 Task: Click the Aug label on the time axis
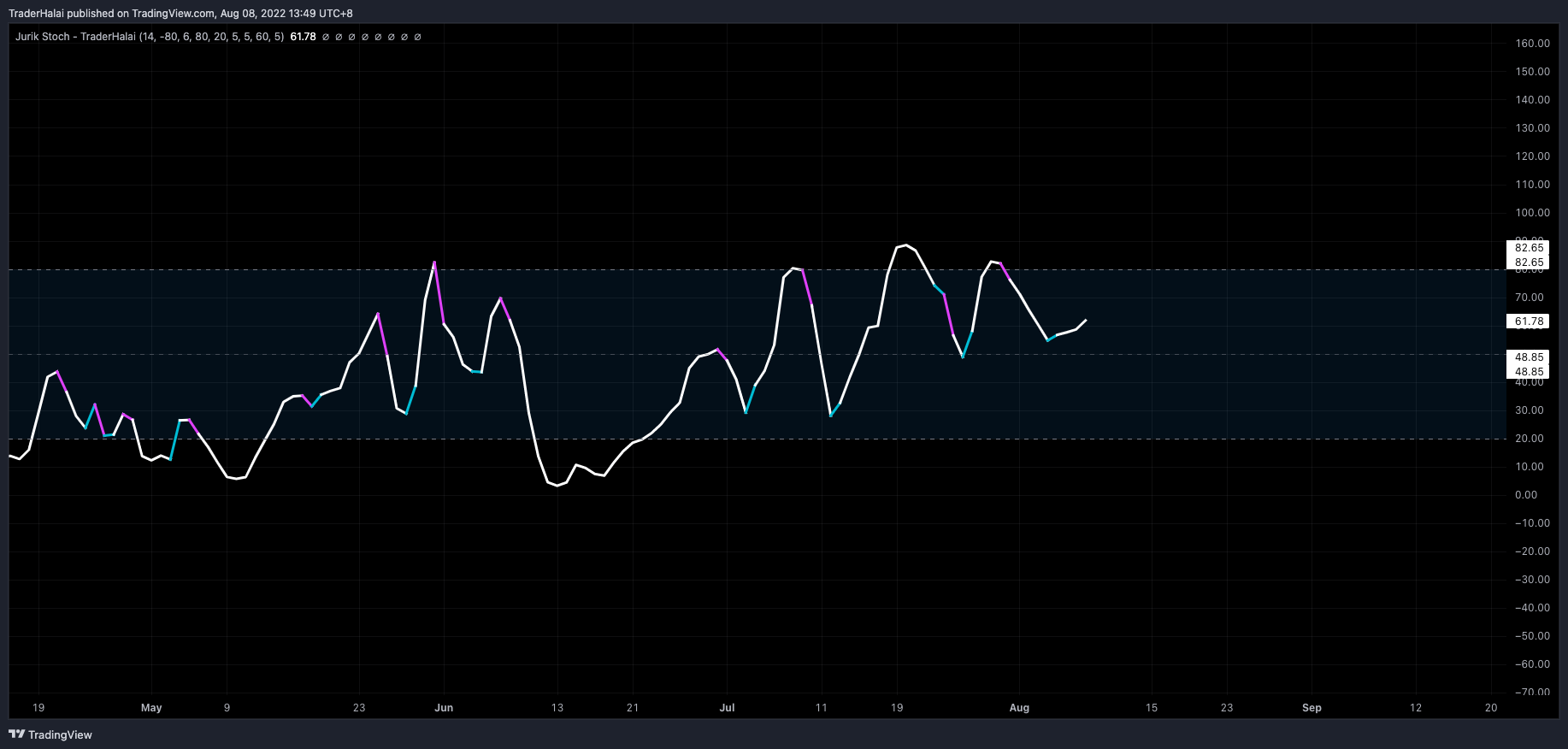(x=1019, y=708)
